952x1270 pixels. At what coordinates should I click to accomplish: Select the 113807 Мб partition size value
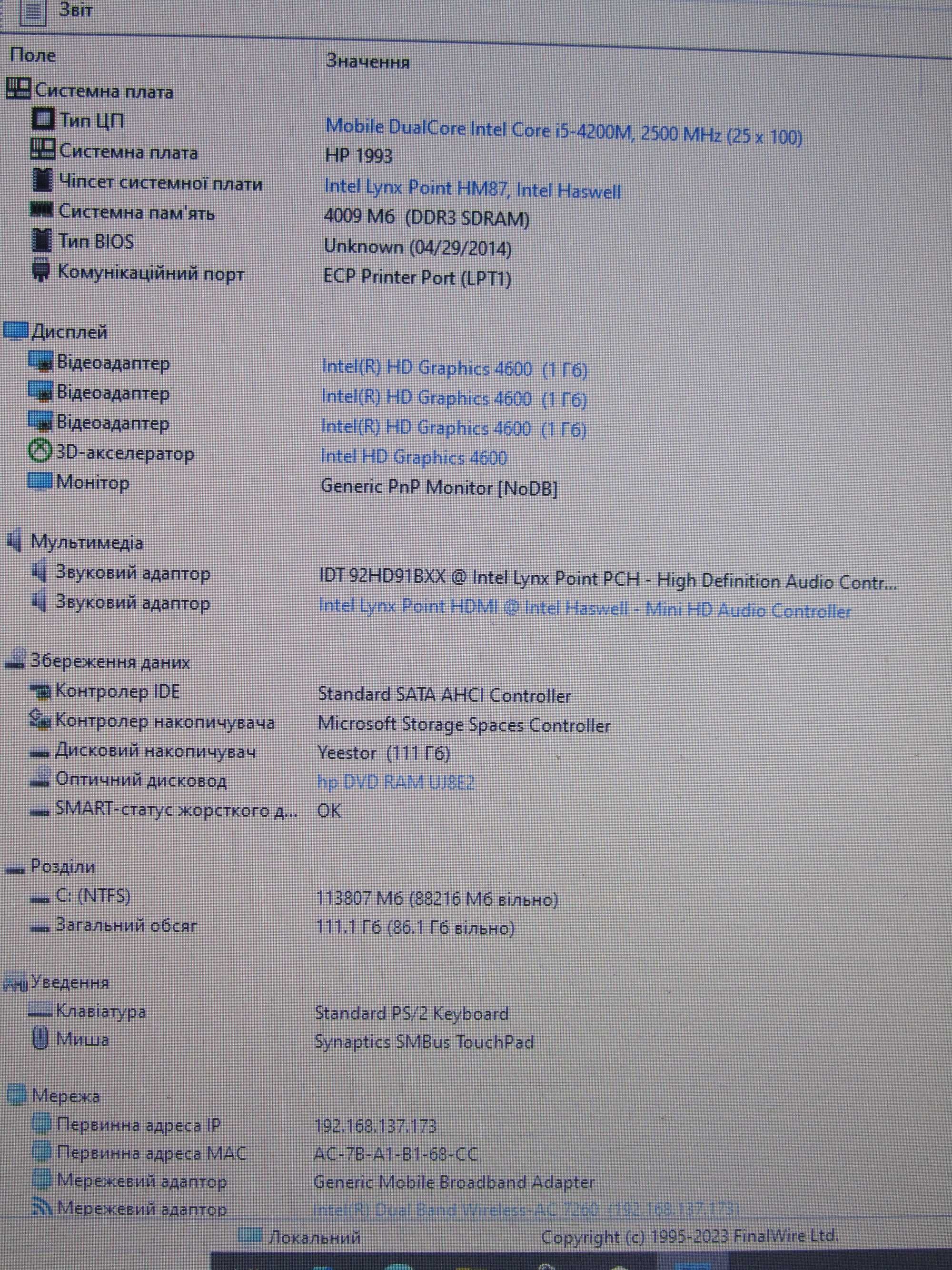[x=437, y=899]
